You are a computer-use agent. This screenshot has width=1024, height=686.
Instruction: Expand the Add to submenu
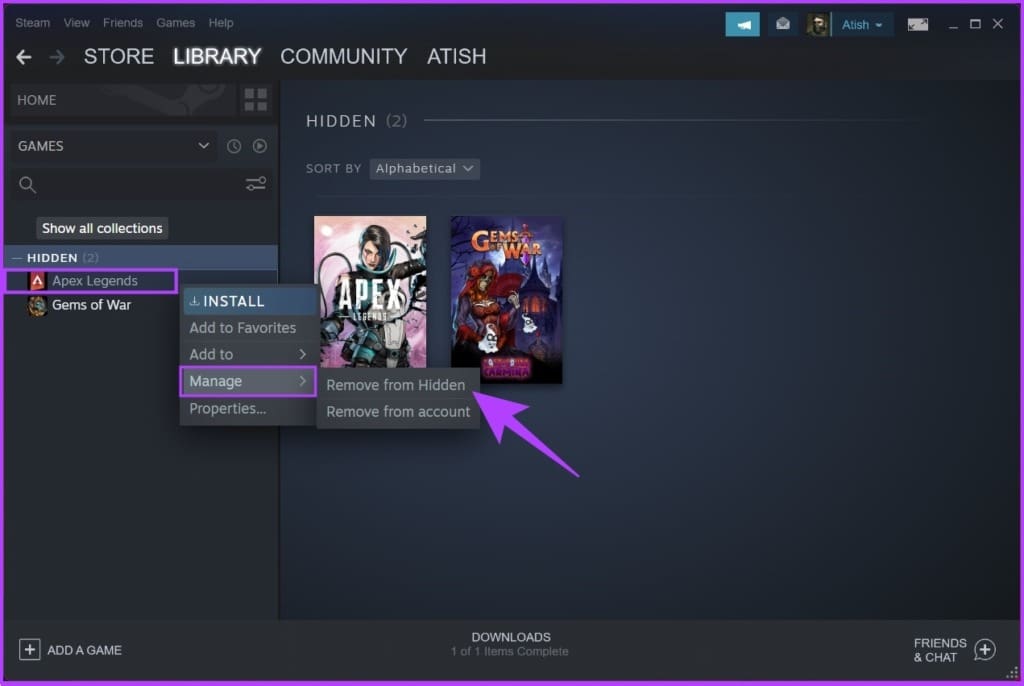pyautogui.click(x=248, y=354)
